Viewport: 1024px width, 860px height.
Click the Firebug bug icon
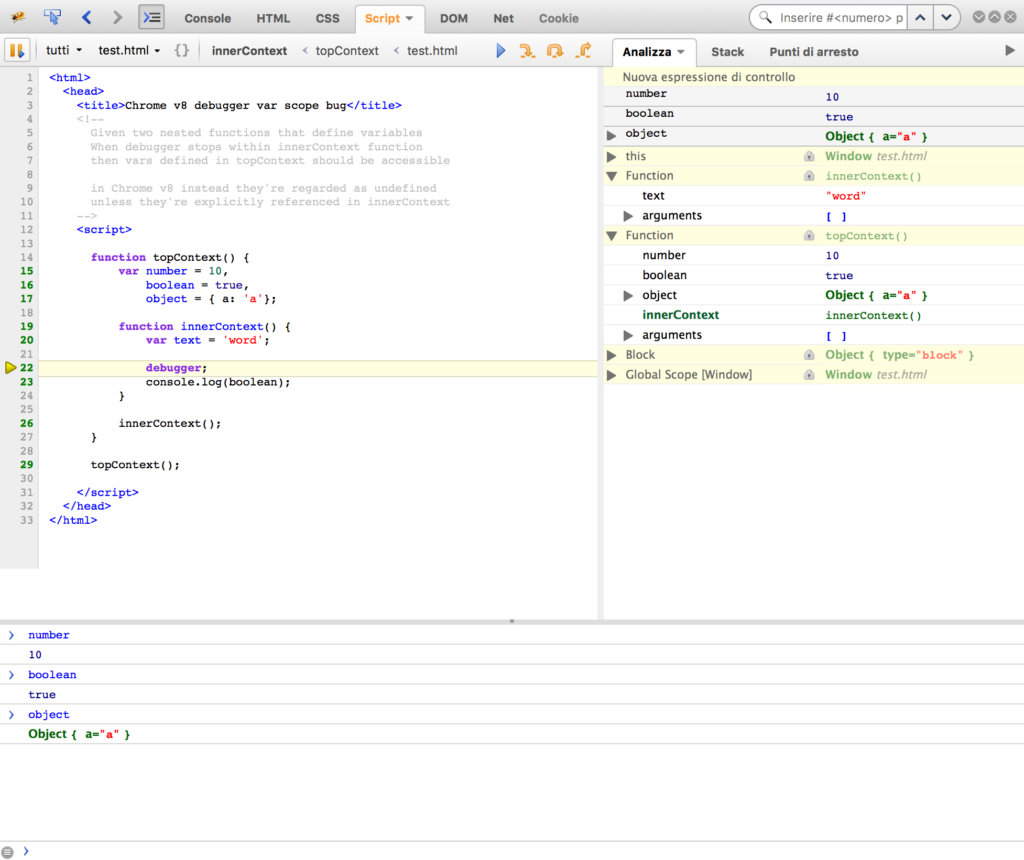(x=18, y=17)
